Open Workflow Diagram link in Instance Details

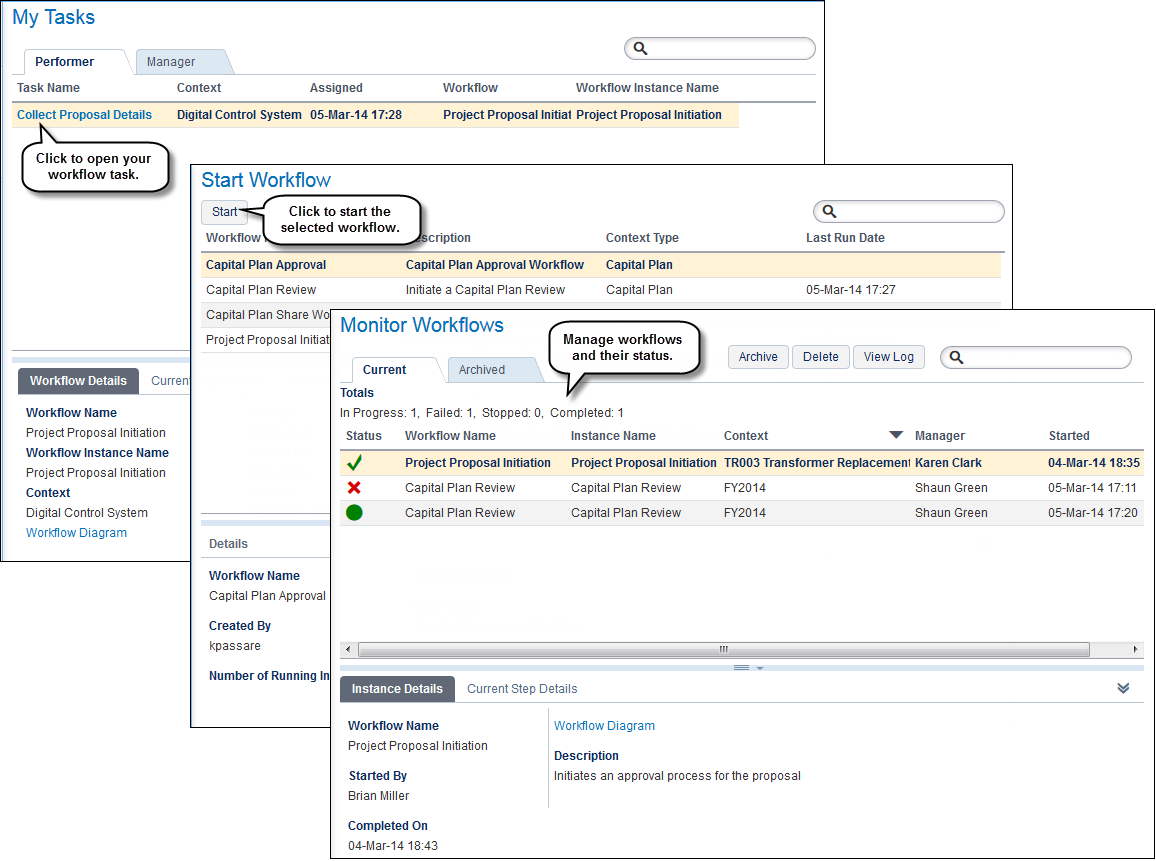pos(604,726)
